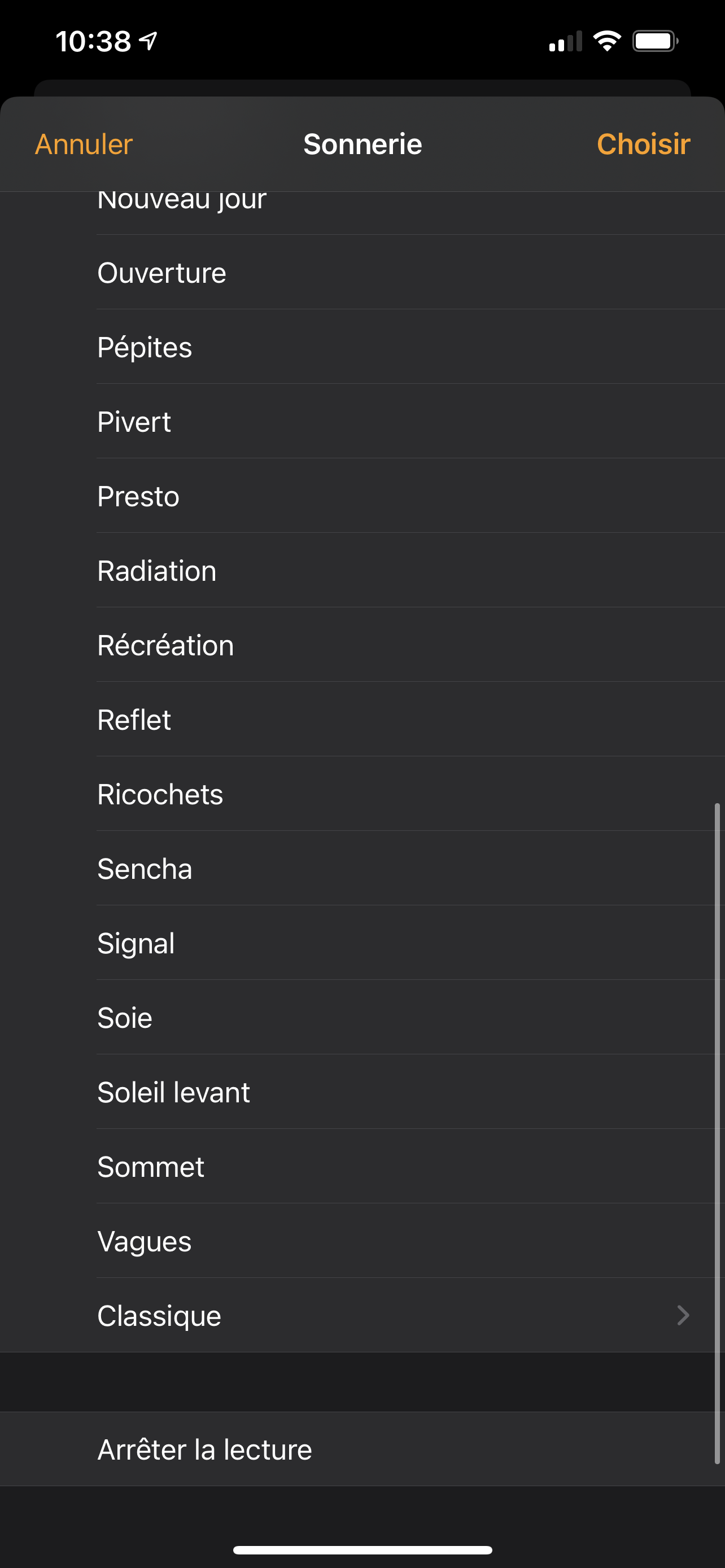Tap the Wi-Fi status icon

click(606, 41)
